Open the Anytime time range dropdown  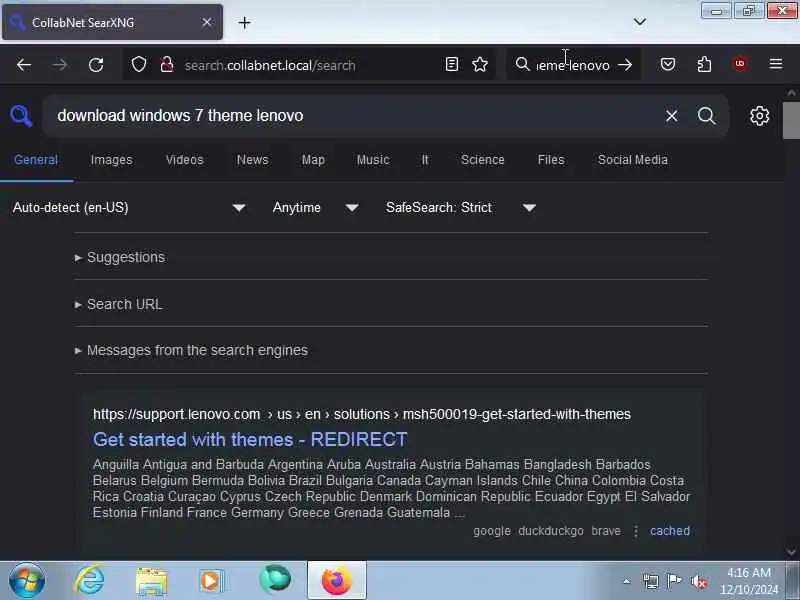(315, 208)
